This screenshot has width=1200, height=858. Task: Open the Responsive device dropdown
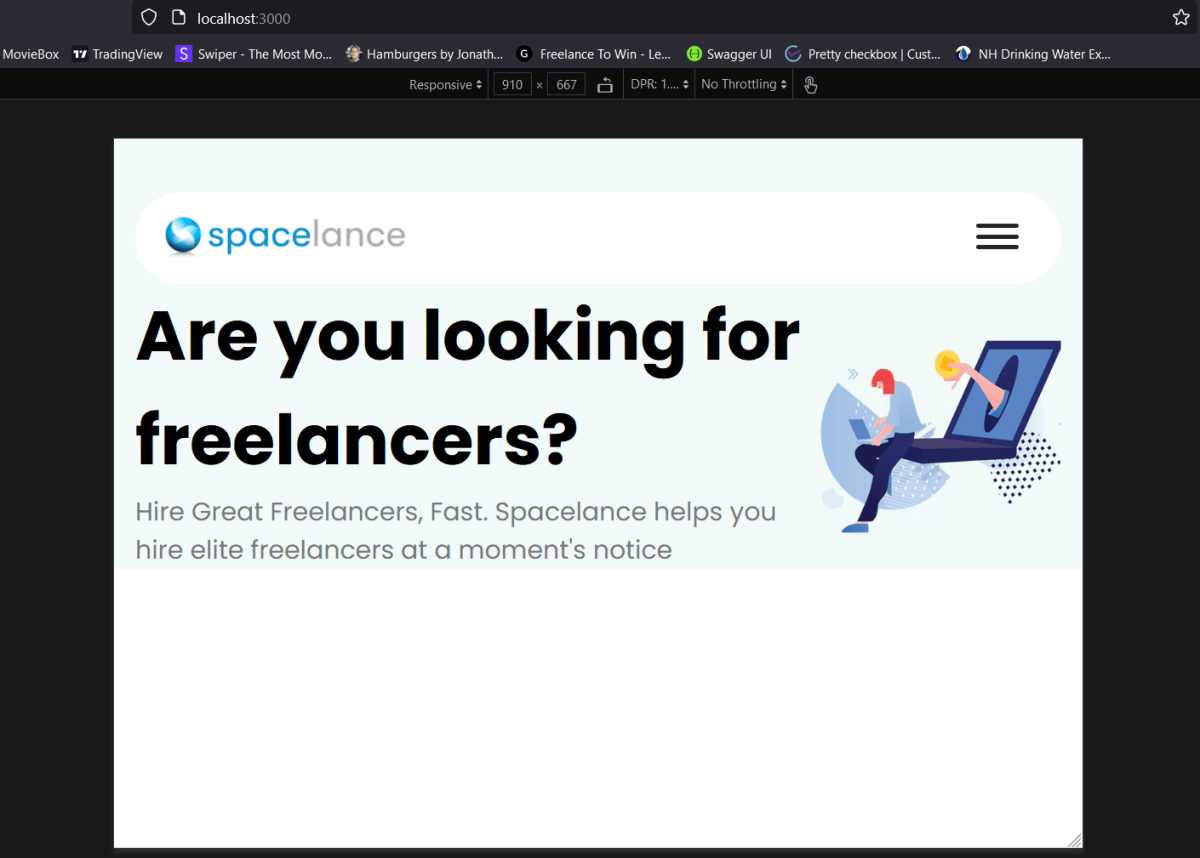tap(446, 85)
